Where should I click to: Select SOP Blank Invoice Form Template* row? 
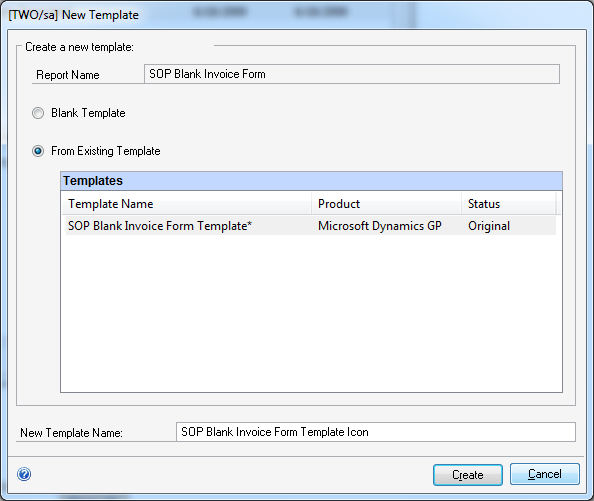click(311, 226)
